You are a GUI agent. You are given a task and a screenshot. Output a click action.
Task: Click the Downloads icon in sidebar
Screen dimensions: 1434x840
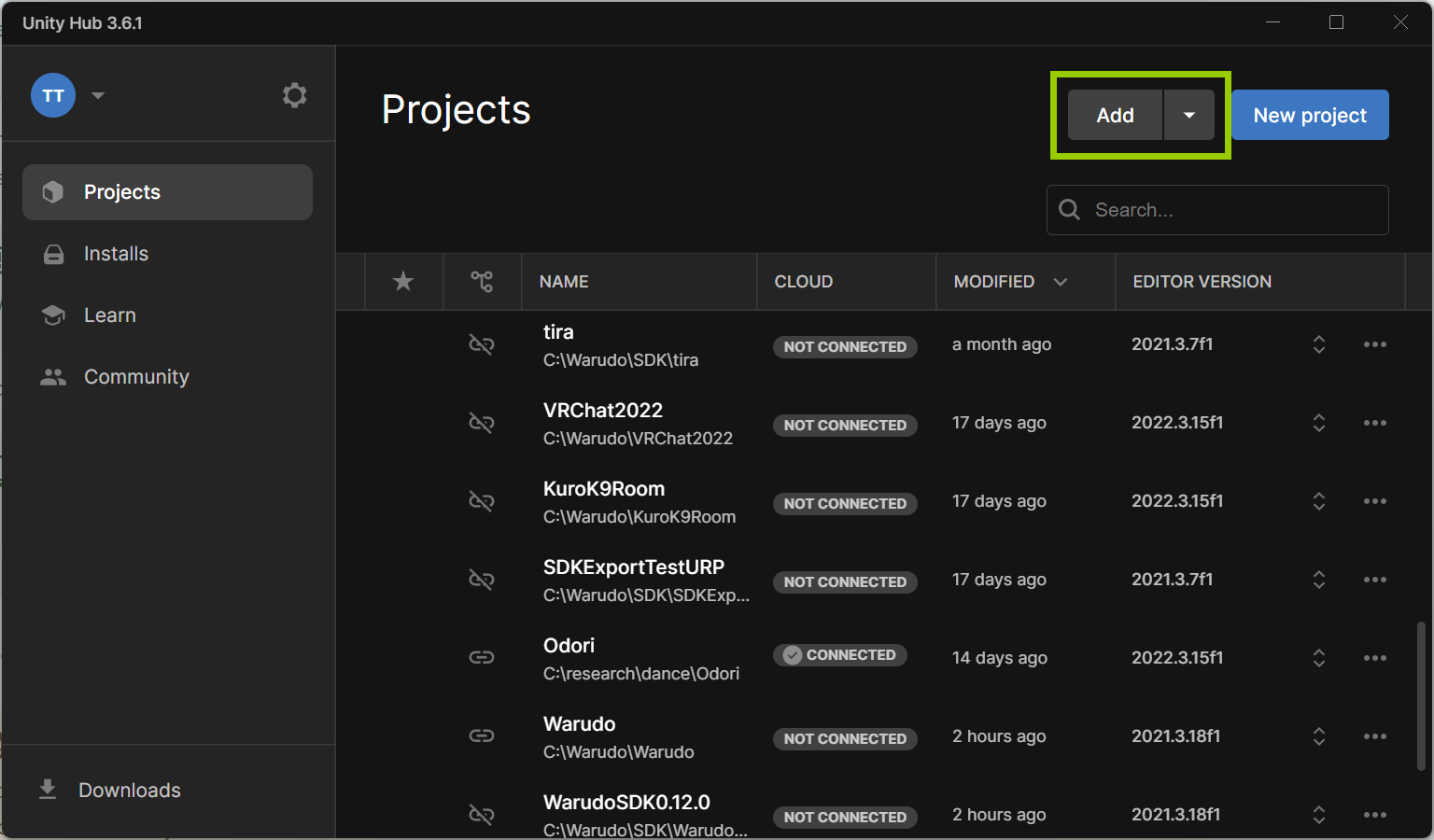(48, 790)
